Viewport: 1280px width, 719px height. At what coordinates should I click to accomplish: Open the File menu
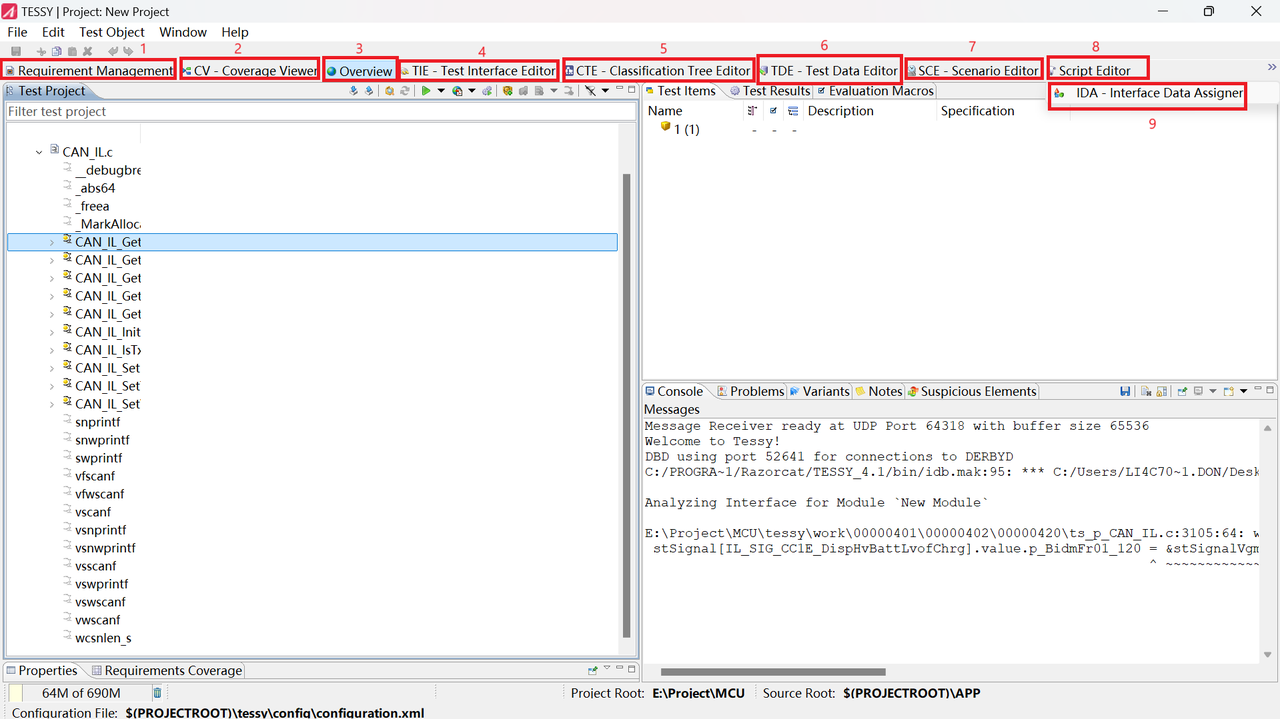pos(17,32)
